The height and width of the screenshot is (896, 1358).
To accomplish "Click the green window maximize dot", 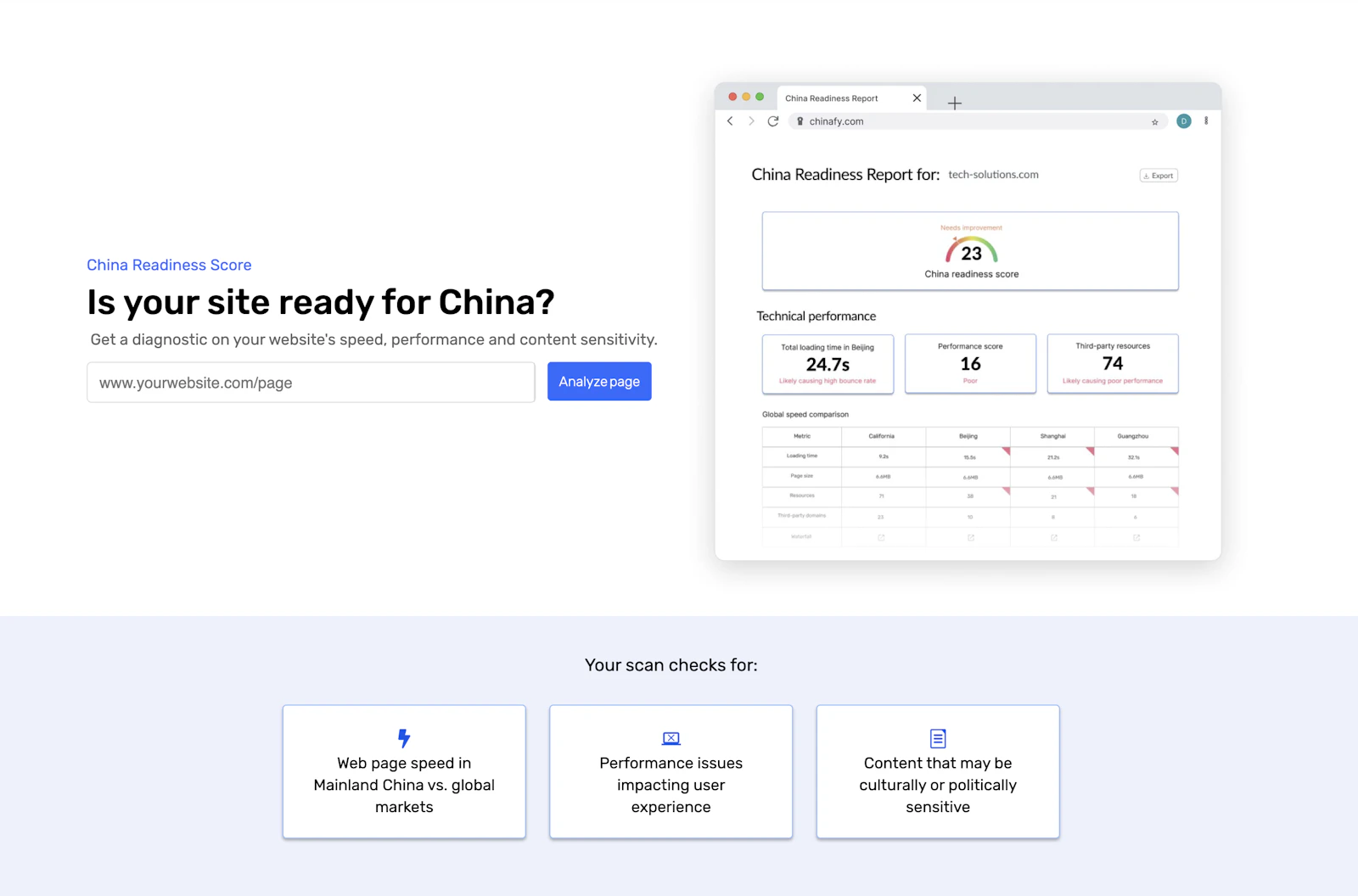I will (760, 97).
